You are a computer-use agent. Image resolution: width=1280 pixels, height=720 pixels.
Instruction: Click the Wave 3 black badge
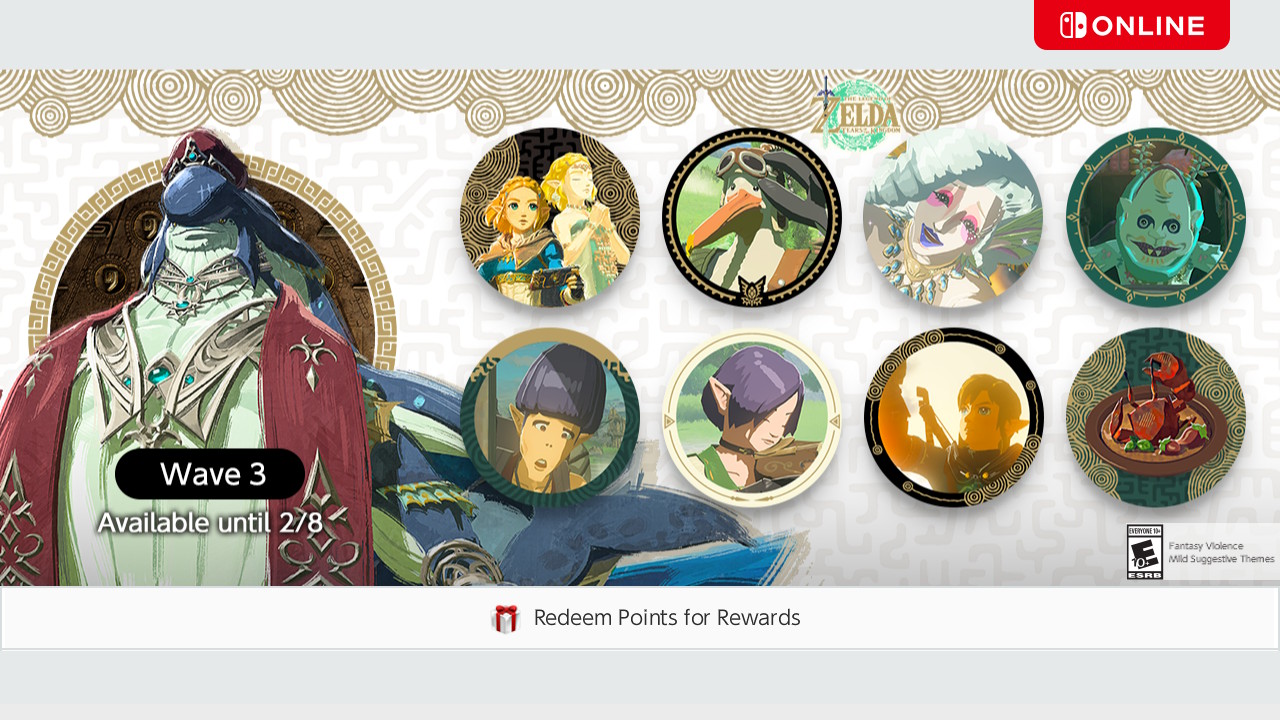210,474
